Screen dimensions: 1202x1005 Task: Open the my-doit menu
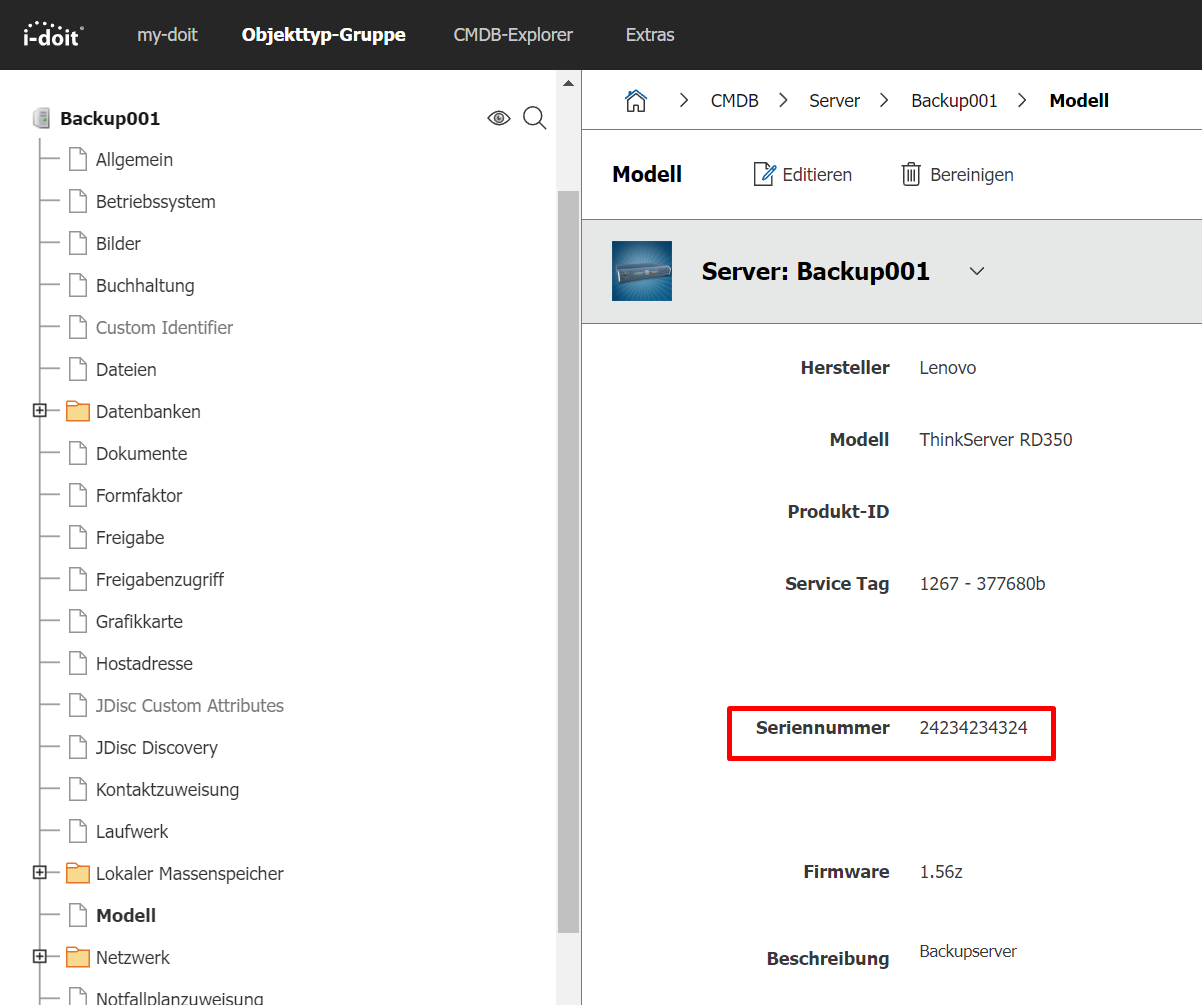tap(167, 35)
